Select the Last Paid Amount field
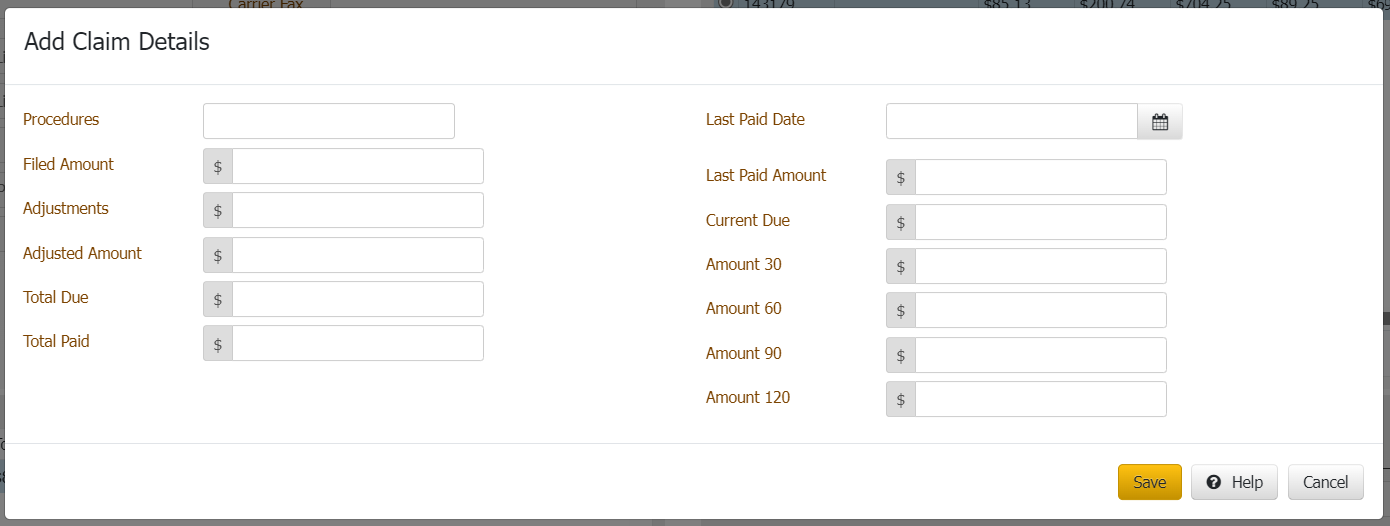Viewport: 1390px width, 526px height. pos(1040,177)
